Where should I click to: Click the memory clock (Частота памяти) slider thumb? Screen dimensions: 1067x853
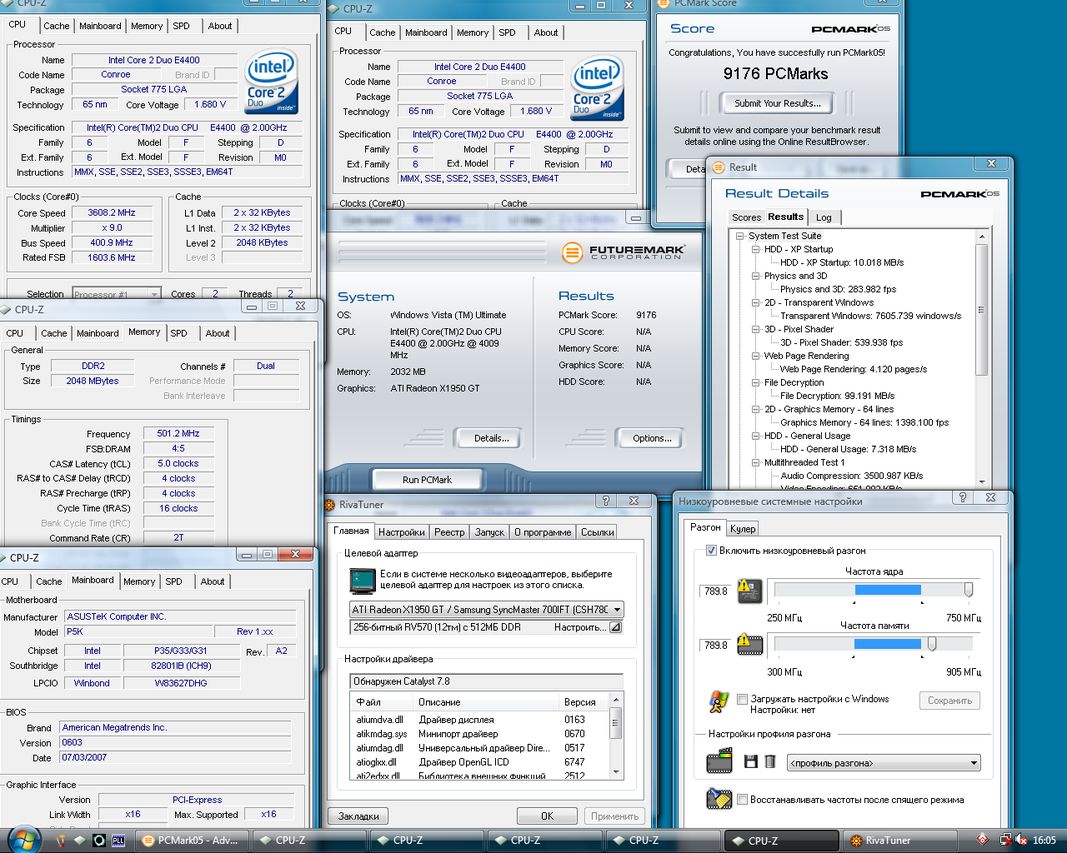pyautogui.click(x=932, y=643)
